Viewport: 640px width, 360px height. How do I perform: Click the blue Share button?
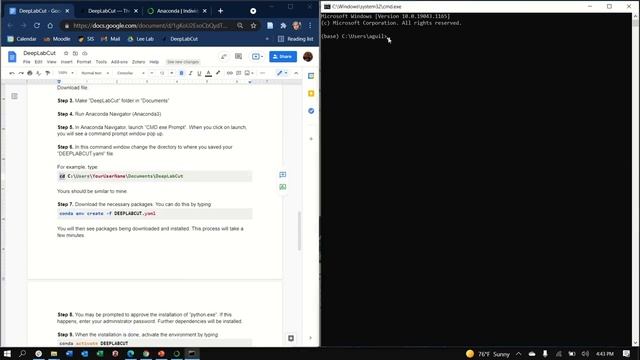(x=283, y=57)
